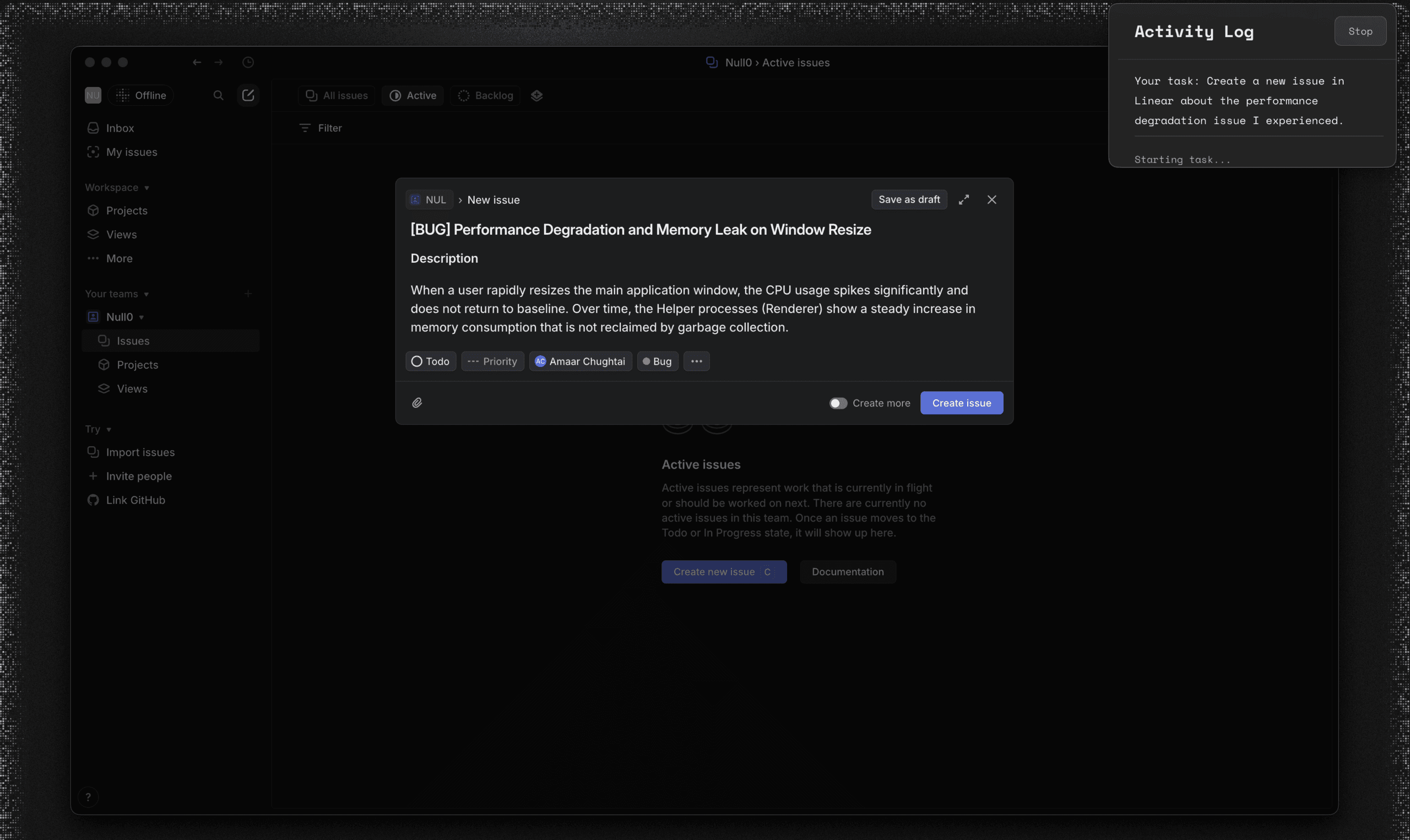Change assignee Amaar Chughtai on the issue

point(580,361)
